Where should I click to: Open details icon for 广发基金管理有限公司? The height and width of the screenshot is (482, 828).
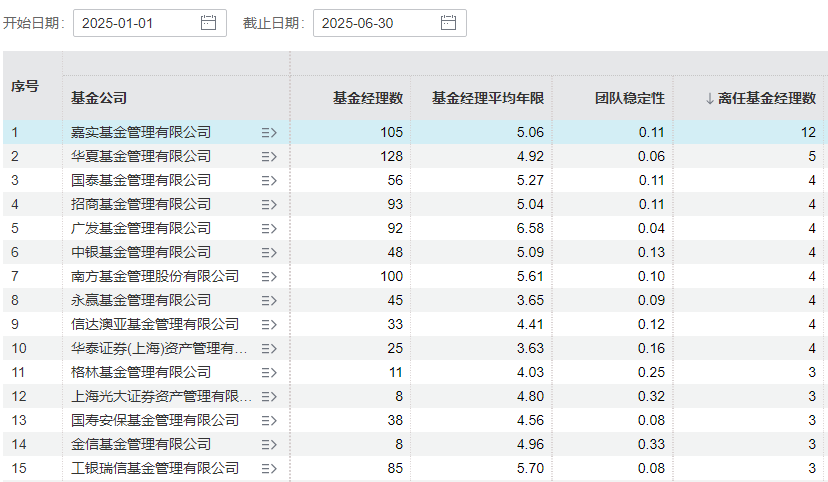pos(269,229)
